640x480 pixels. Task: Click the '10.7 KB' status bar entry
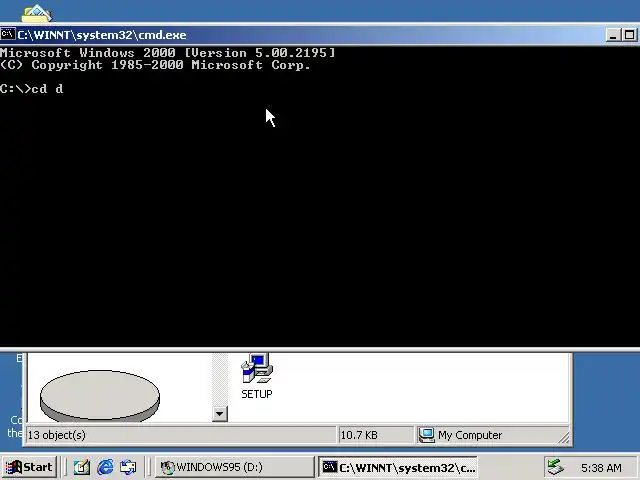point(359,435)
